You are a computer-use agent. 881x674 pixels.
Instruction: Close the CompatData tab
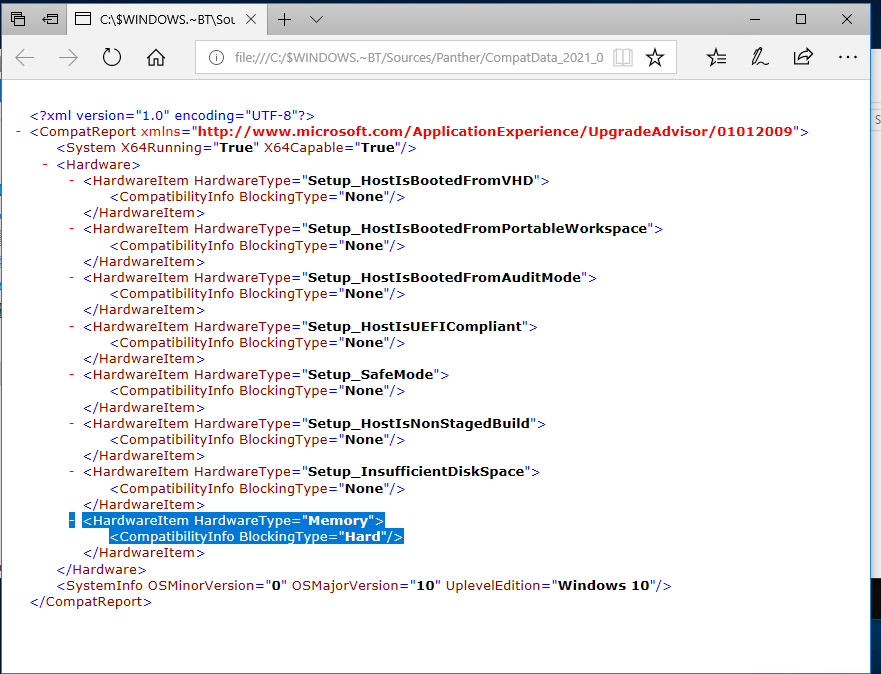pos(251,19)
